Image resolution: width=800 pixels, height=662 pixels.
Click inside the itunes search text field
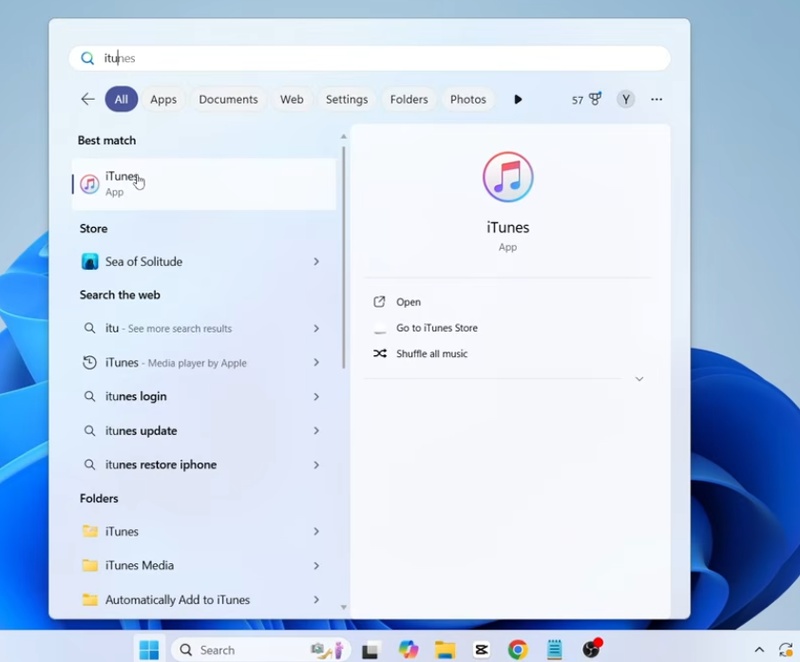point(369,58)
